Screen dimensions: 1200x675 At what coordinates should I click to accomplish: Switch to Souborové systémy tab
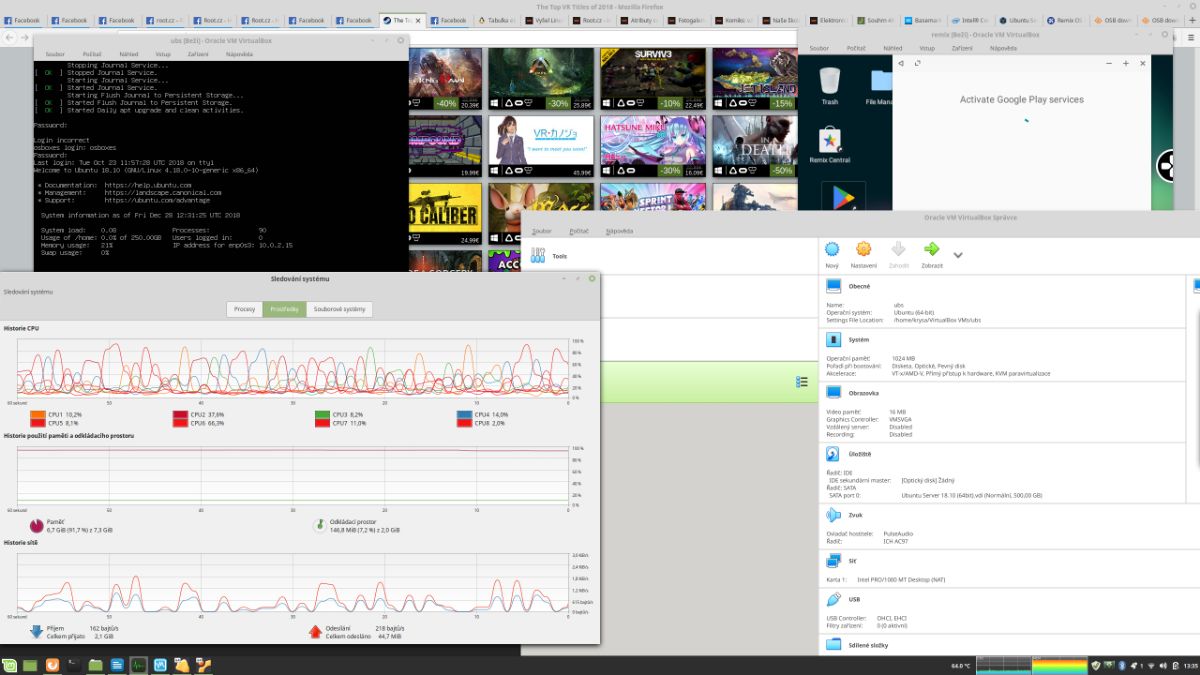tap(339, 309)
